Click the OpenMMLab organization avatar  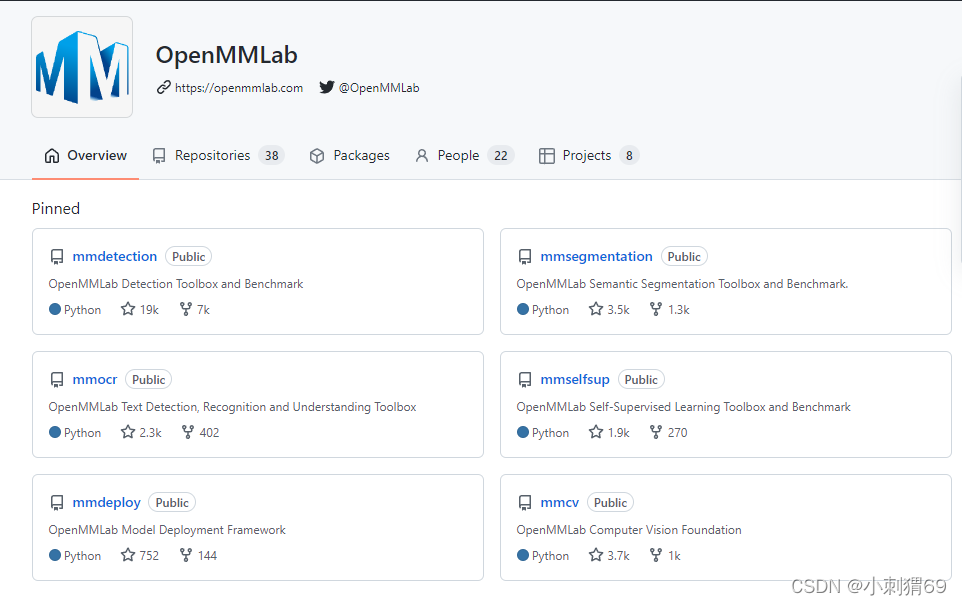pos(81,66)
